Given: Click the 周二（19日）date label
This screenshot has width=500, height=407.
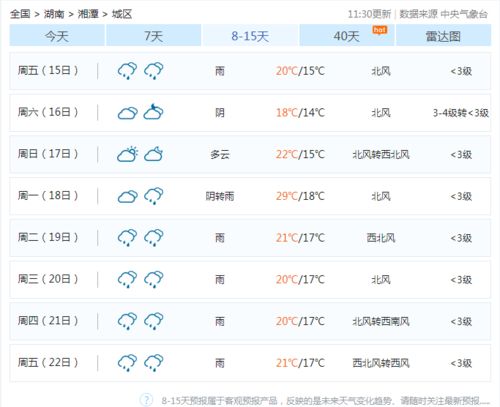Looking at the screenshot, I should (48, 237).
